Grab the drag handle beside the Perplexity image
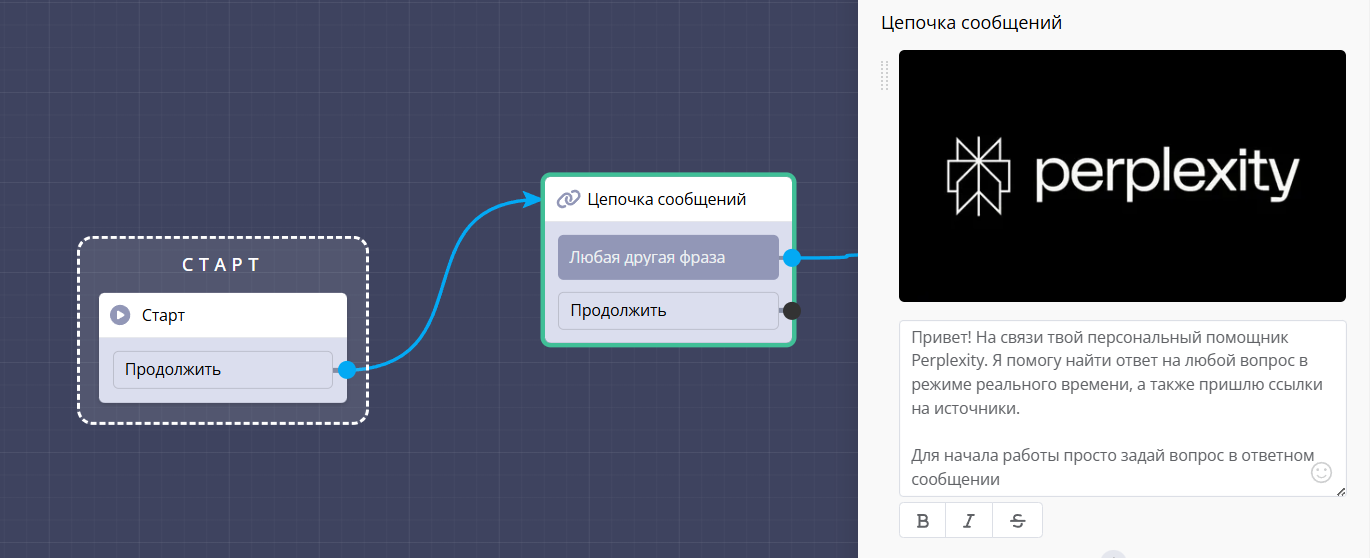The image size is (1370, 558). (x=884, y=75)
